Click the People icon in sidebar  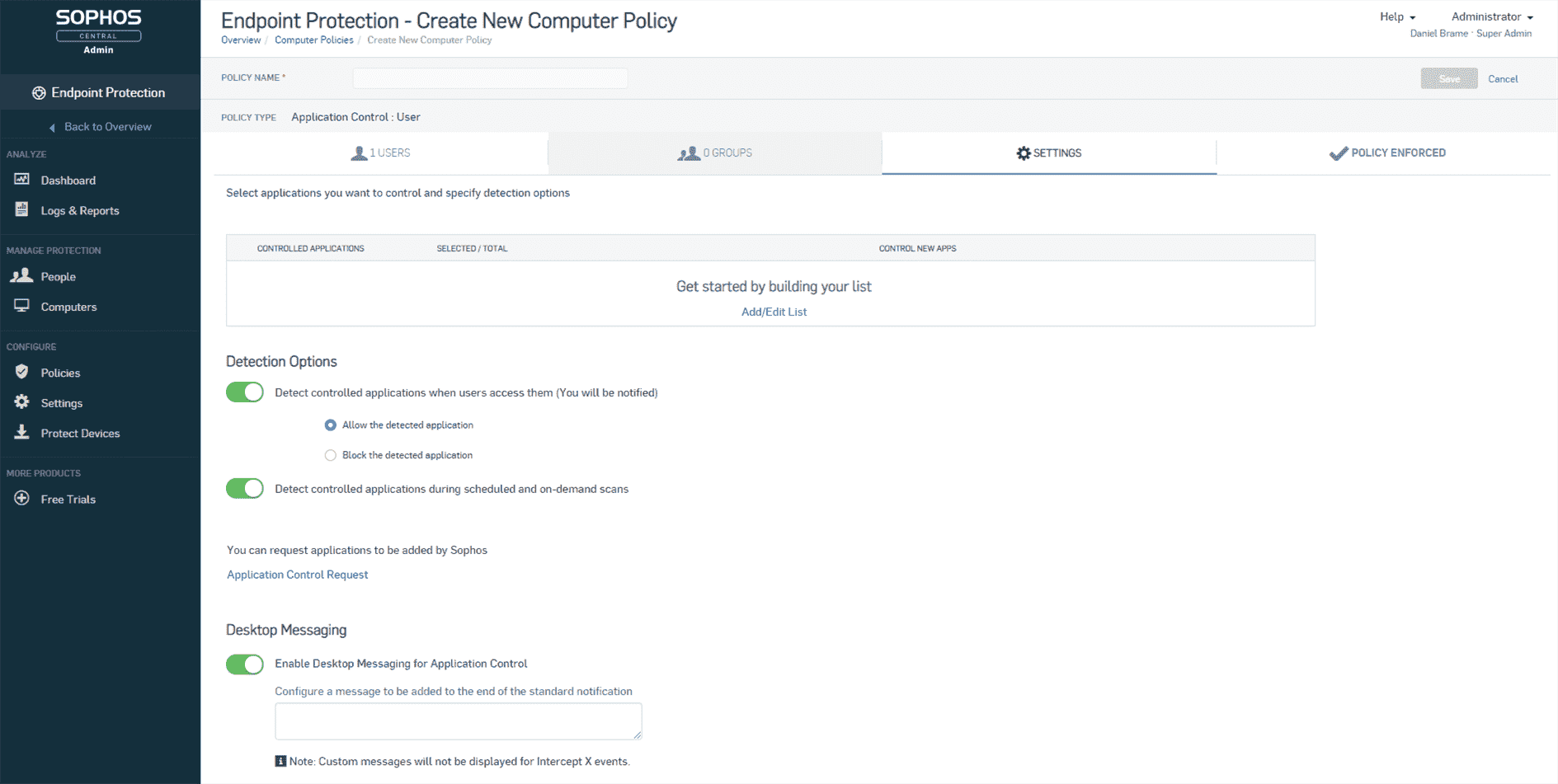tap(21, 275)
